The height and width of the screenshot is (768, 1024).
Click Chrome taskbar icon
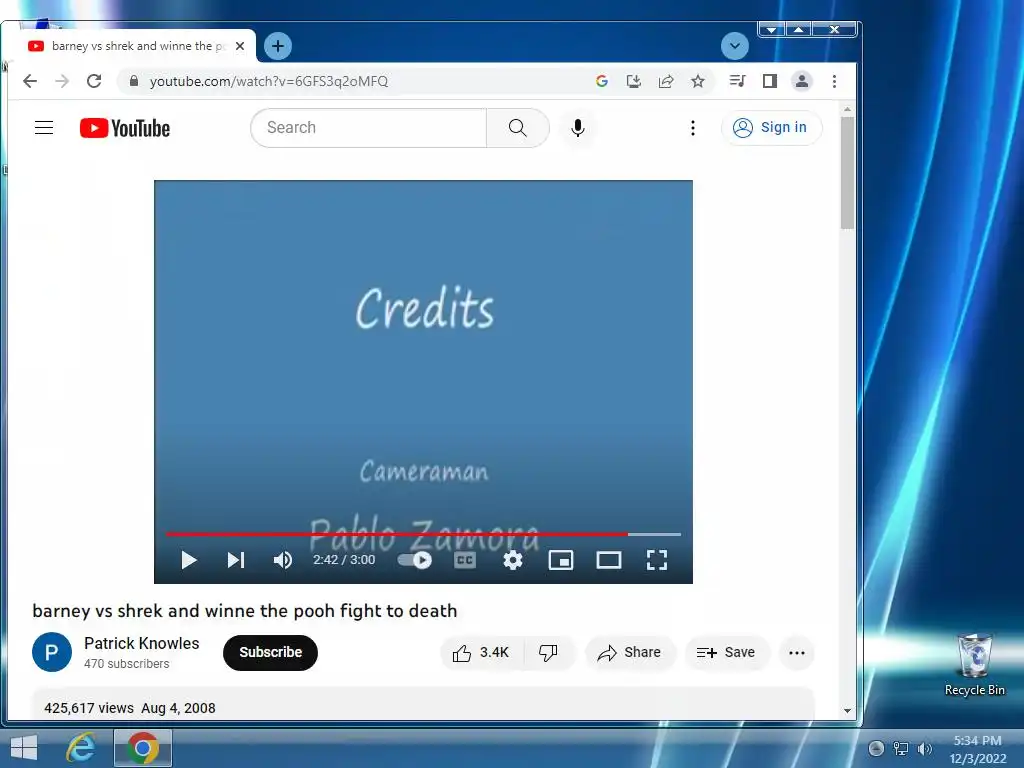click(143, 748)
